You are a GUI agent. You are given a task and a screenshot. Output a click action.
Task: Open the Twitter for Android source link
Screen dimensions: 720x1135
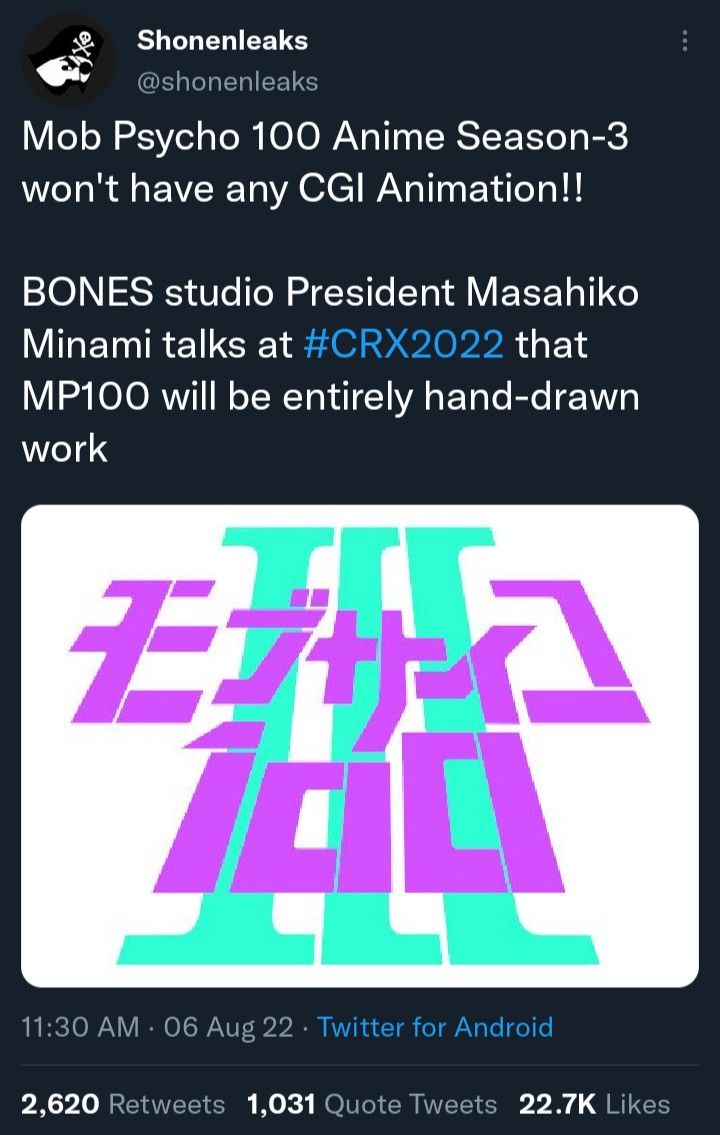click(x=435, y=1026)
